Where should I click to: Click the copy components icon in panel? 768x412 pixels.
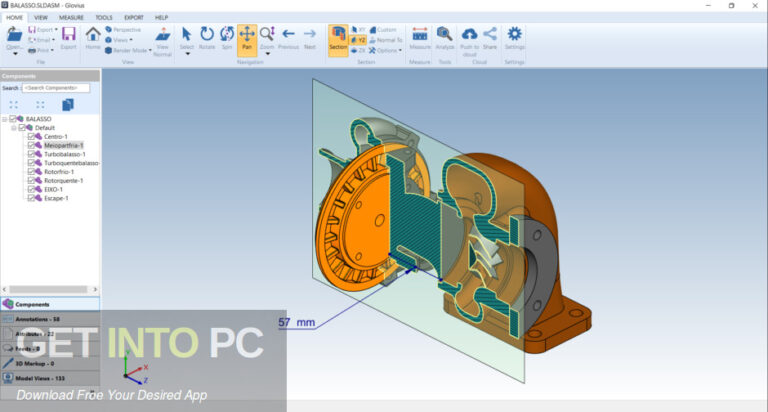[x=68, y=104]
